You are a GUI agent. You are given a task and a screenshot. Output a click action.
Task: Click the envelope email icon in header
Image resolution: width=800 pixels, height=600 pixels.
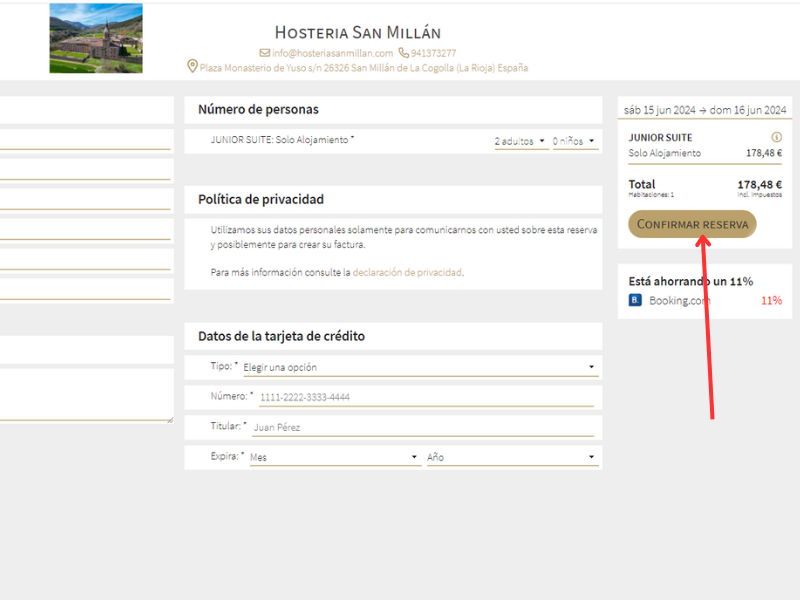264,53
